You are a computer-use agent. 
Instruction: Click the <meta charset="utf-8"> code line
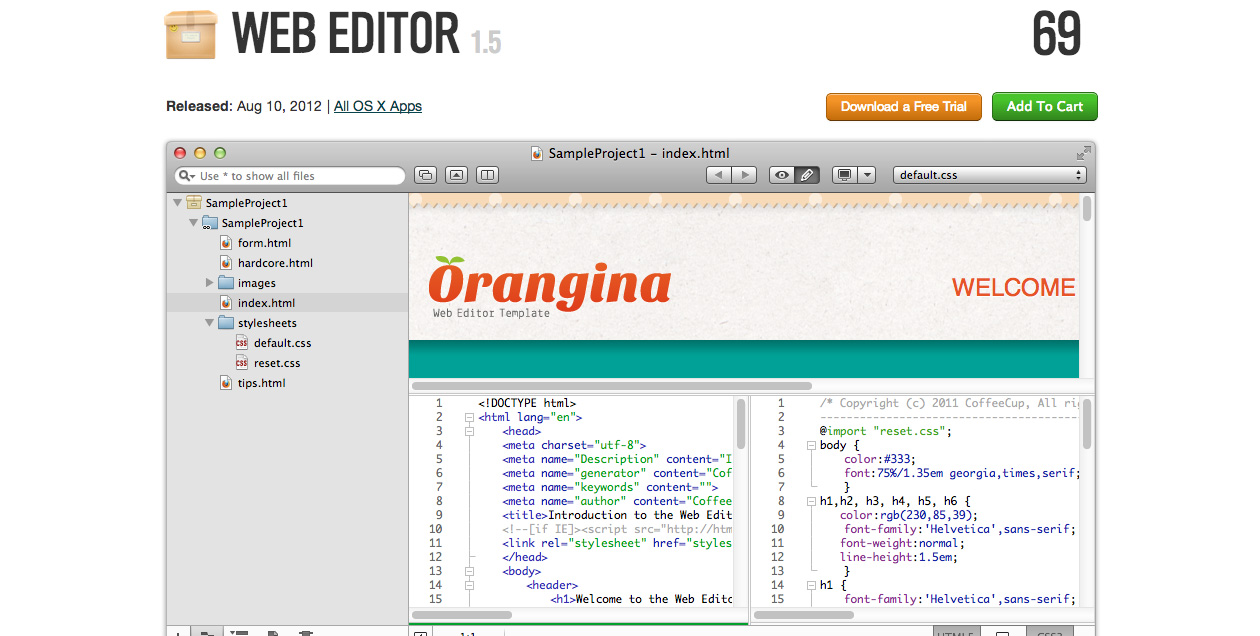575,446
